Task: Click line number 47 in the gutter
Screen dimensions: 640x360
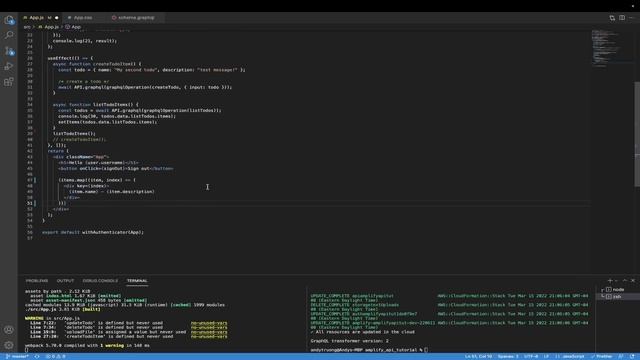Action: point(30,180)
